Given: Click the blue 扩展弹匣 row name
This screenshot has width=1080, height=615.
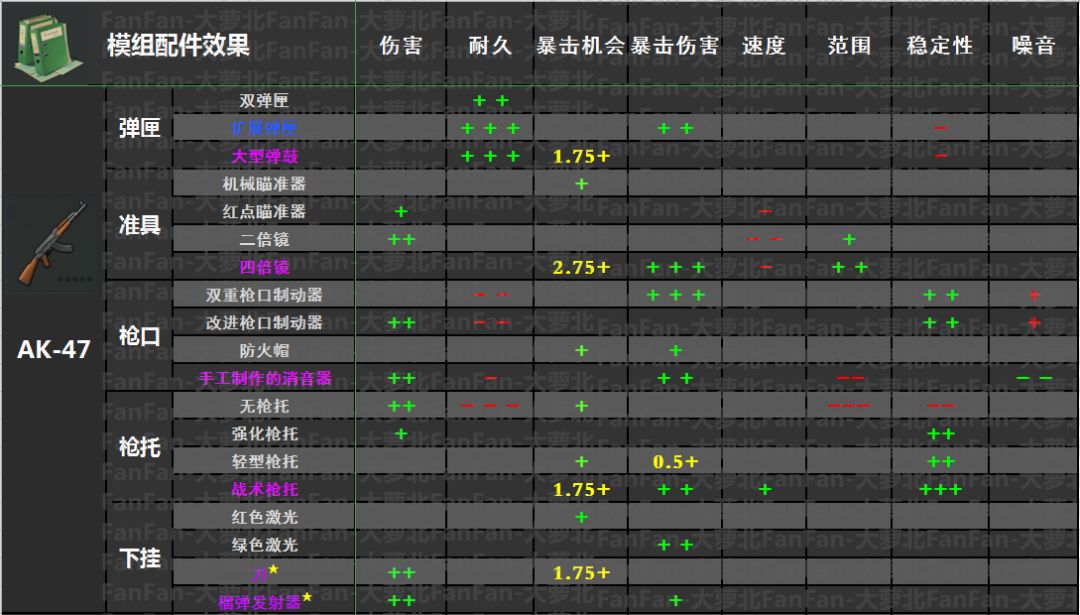Looking at the screenshot, I should [x=264, y=128].
